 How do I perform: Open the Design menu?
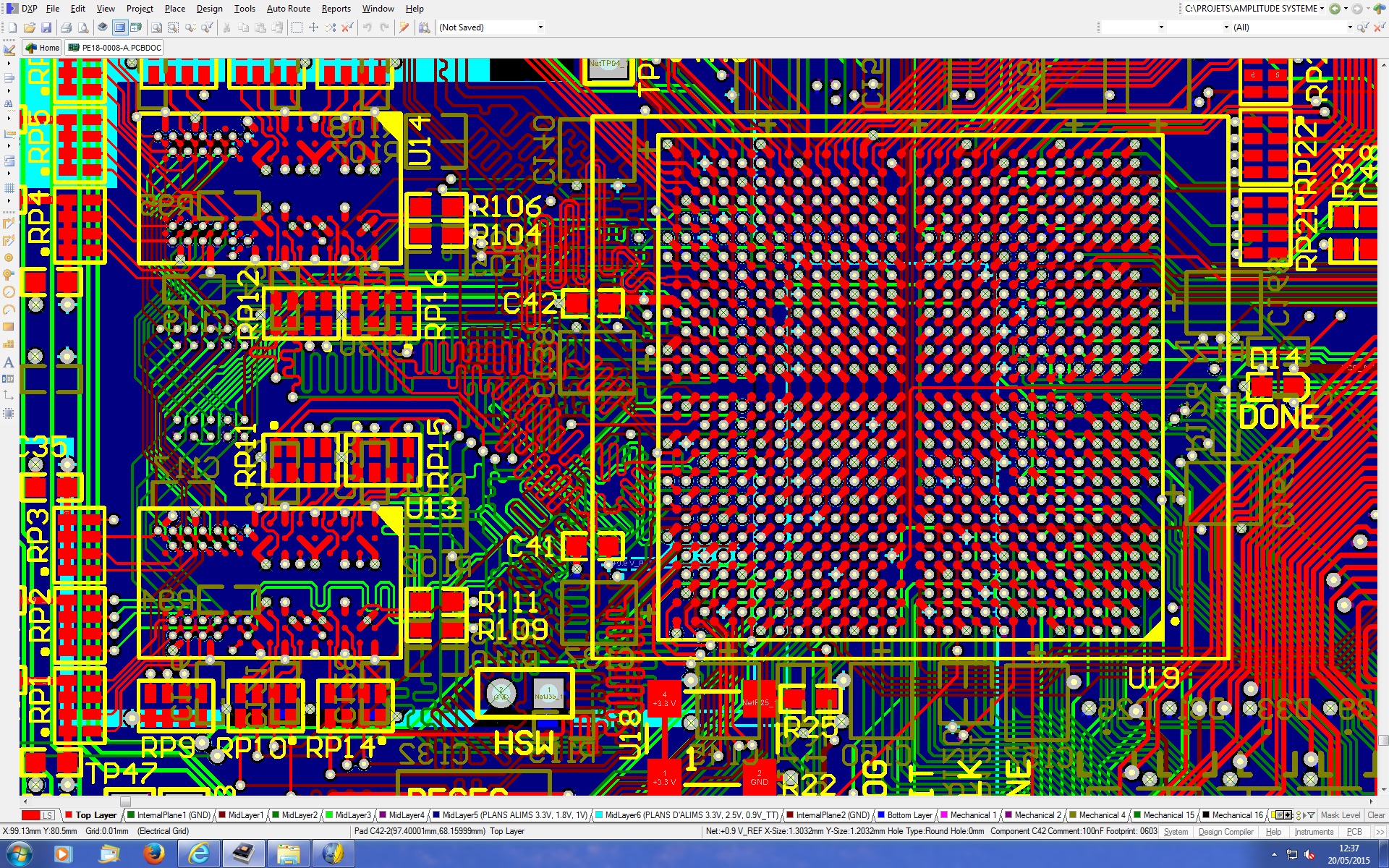click(x=209, y=9)
